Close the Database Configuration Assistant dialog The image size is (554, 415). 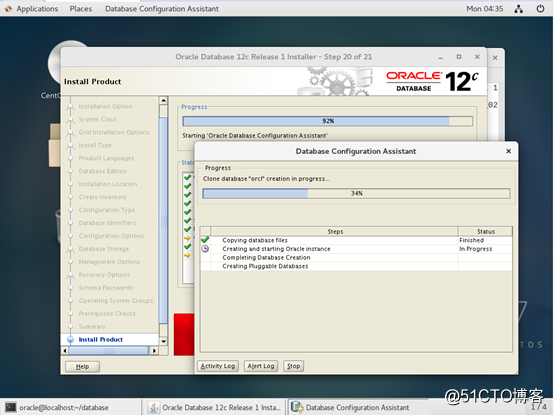(x=508, y=151)
